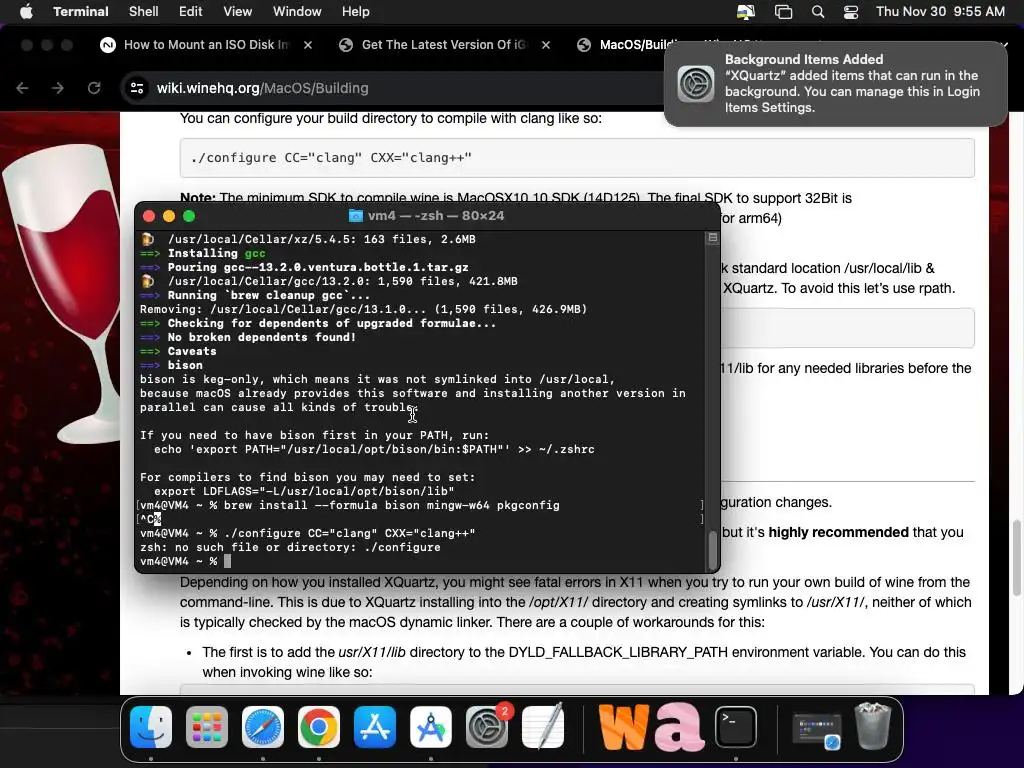This screenshot has height=768, width=1024.
Task: Click the 'zsh: no such file' error line
Action: click(x=290, y=547)
